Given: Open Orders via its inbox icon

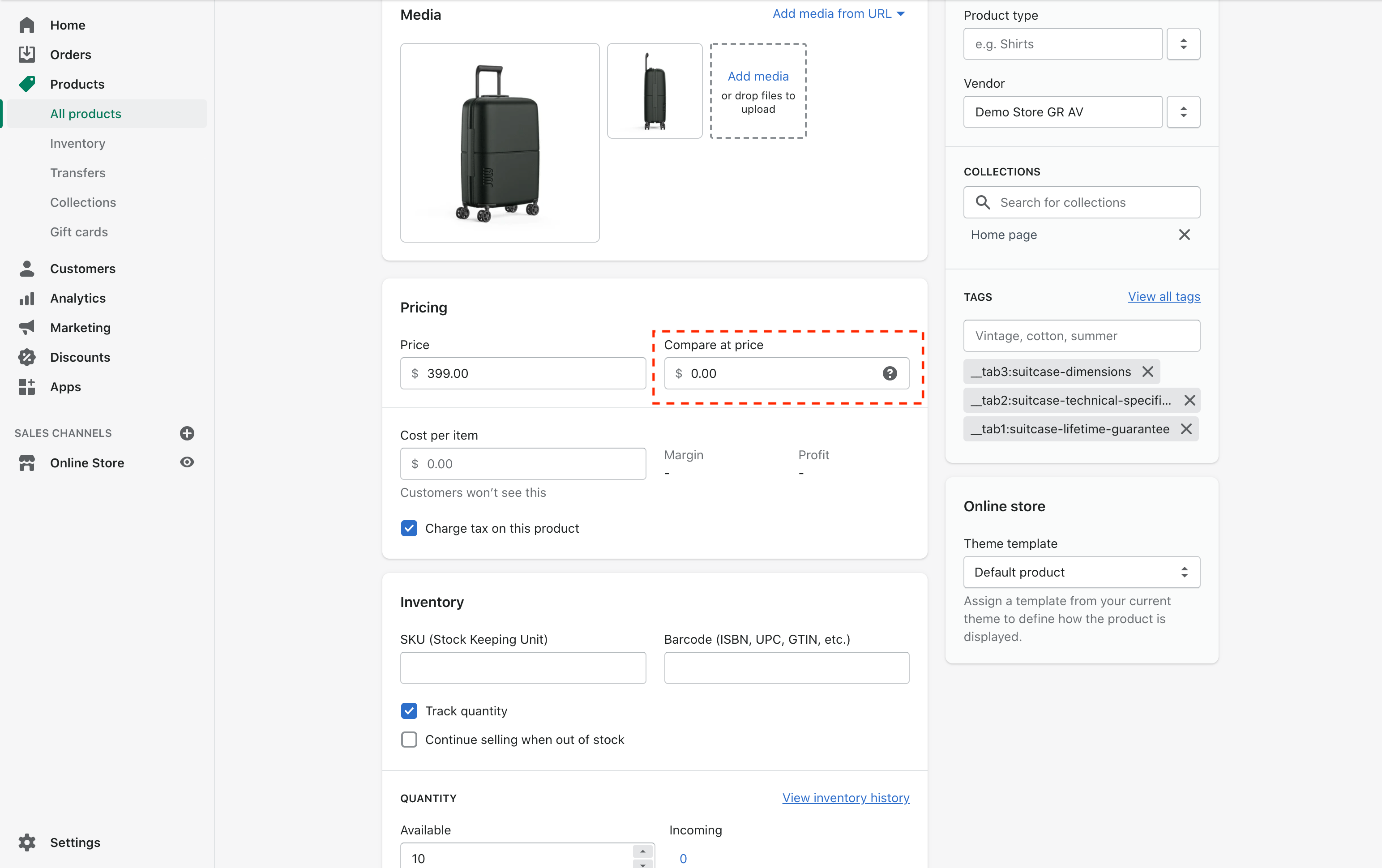Looking at the screenshot, I should click(x=26, y=55).
